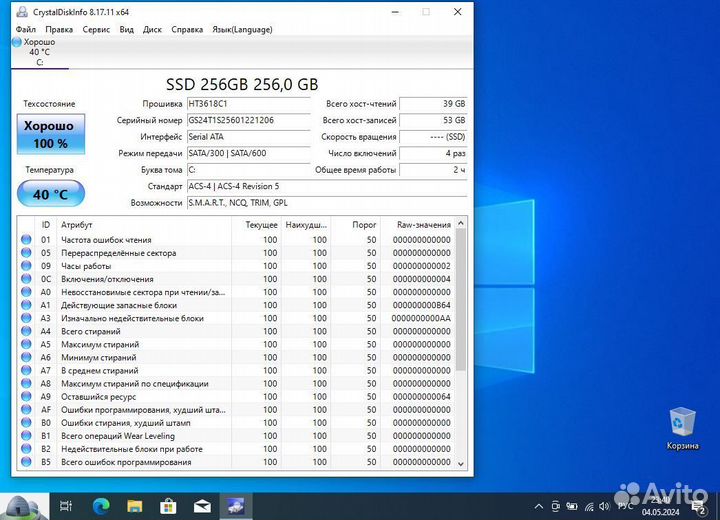Click the network tray icon
Screen dimensions: 720x520
[x=589, y=506]
